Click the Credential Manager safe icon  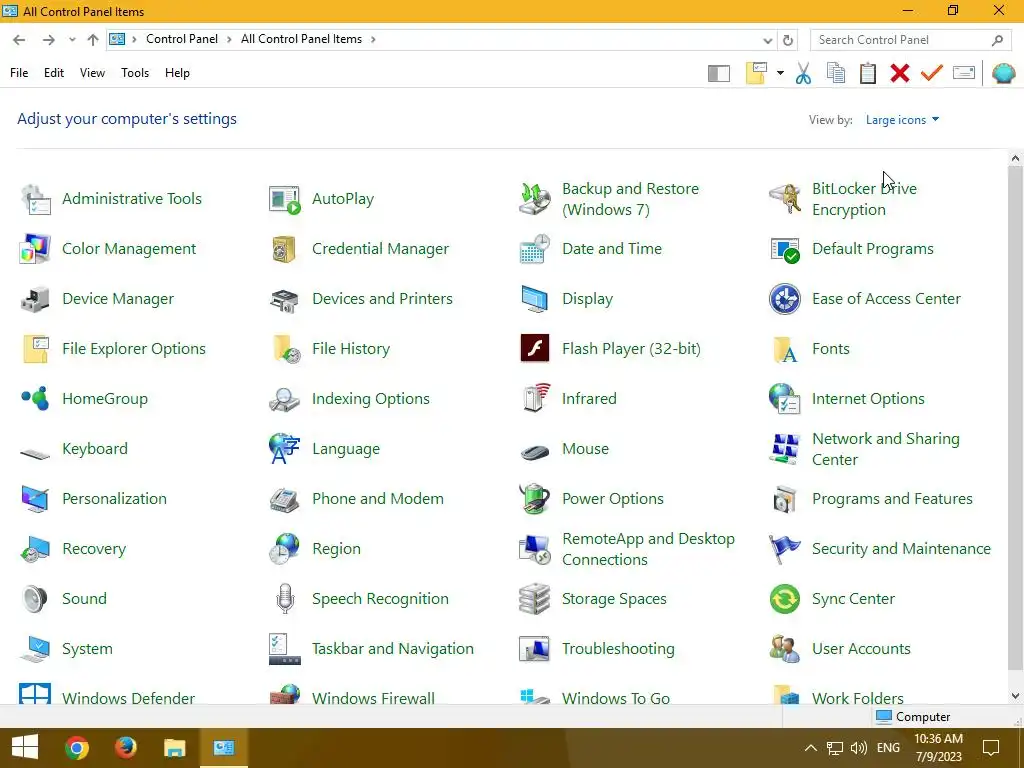(285, 249)
